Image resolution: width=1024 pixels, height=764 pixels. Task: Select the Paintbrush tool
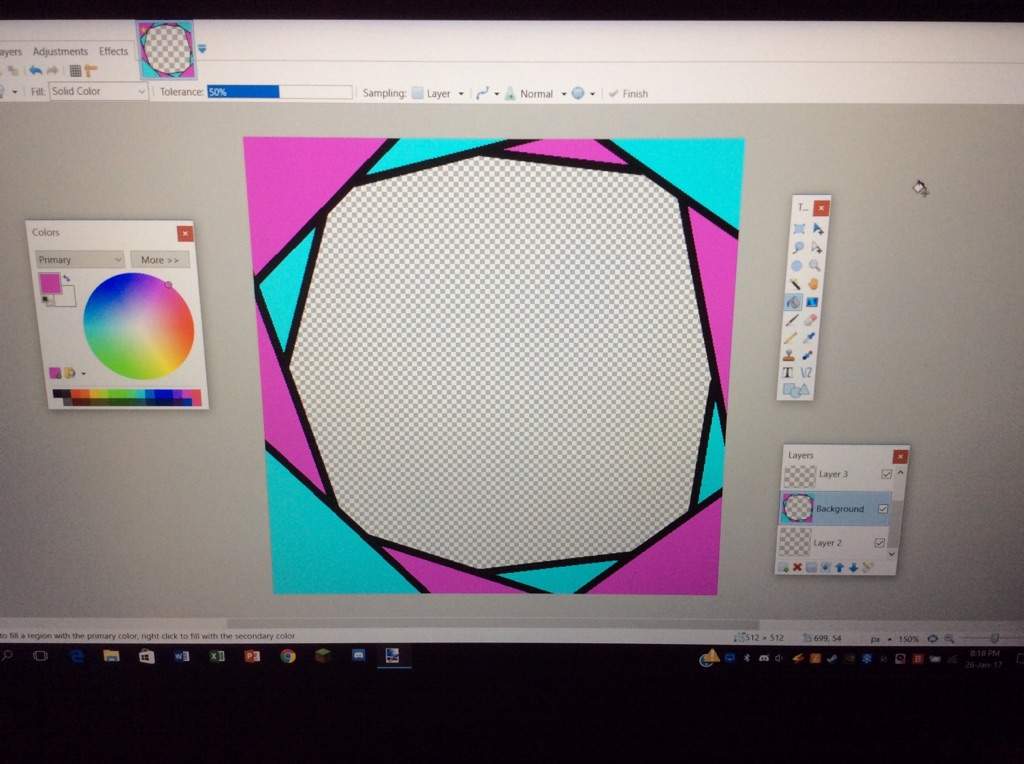792,320
